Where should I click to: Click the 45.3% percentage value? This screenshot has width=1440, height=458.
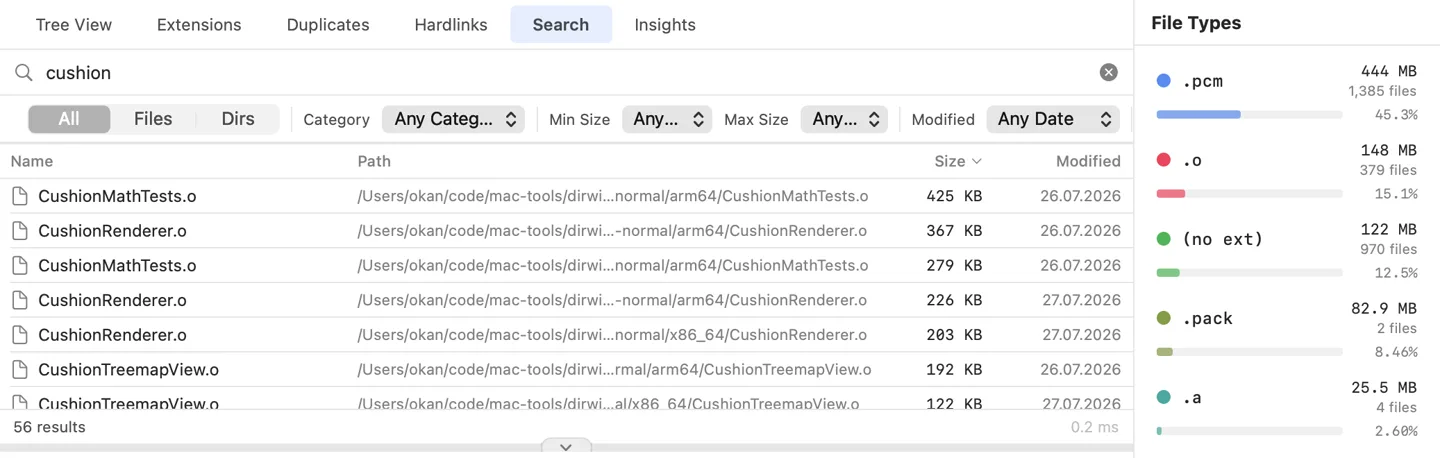1396,115
